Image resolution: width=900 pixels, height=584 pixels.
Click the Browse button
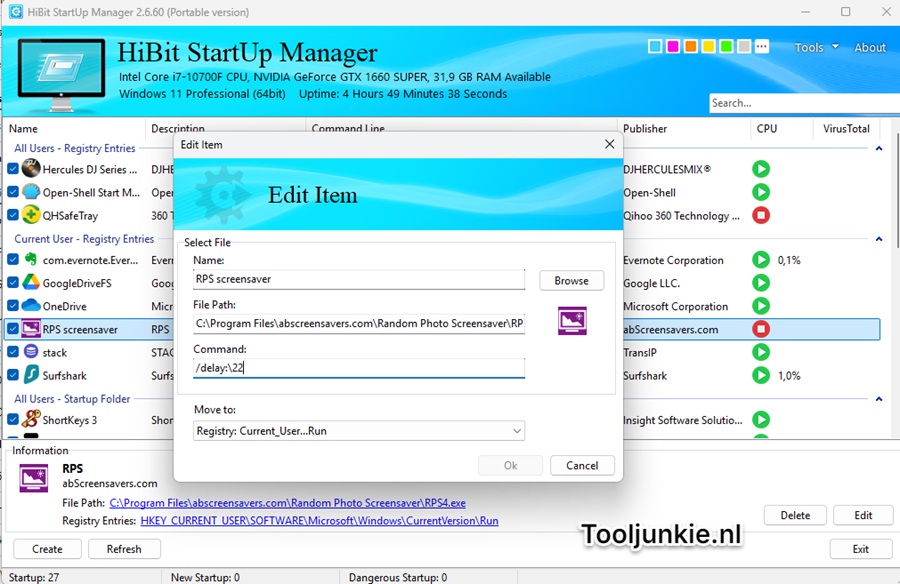coord(571,280)
